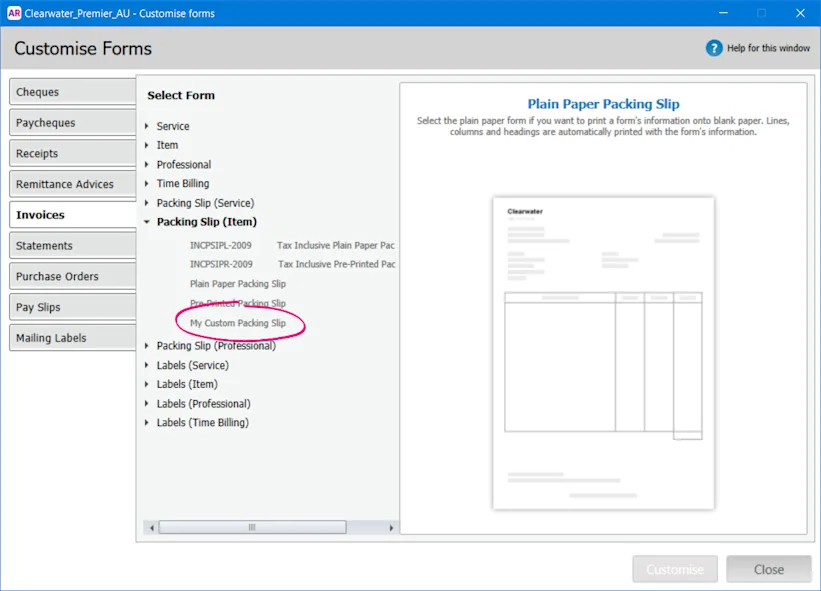
Task: Click the Professional tree label
Action: click(184, 164)
